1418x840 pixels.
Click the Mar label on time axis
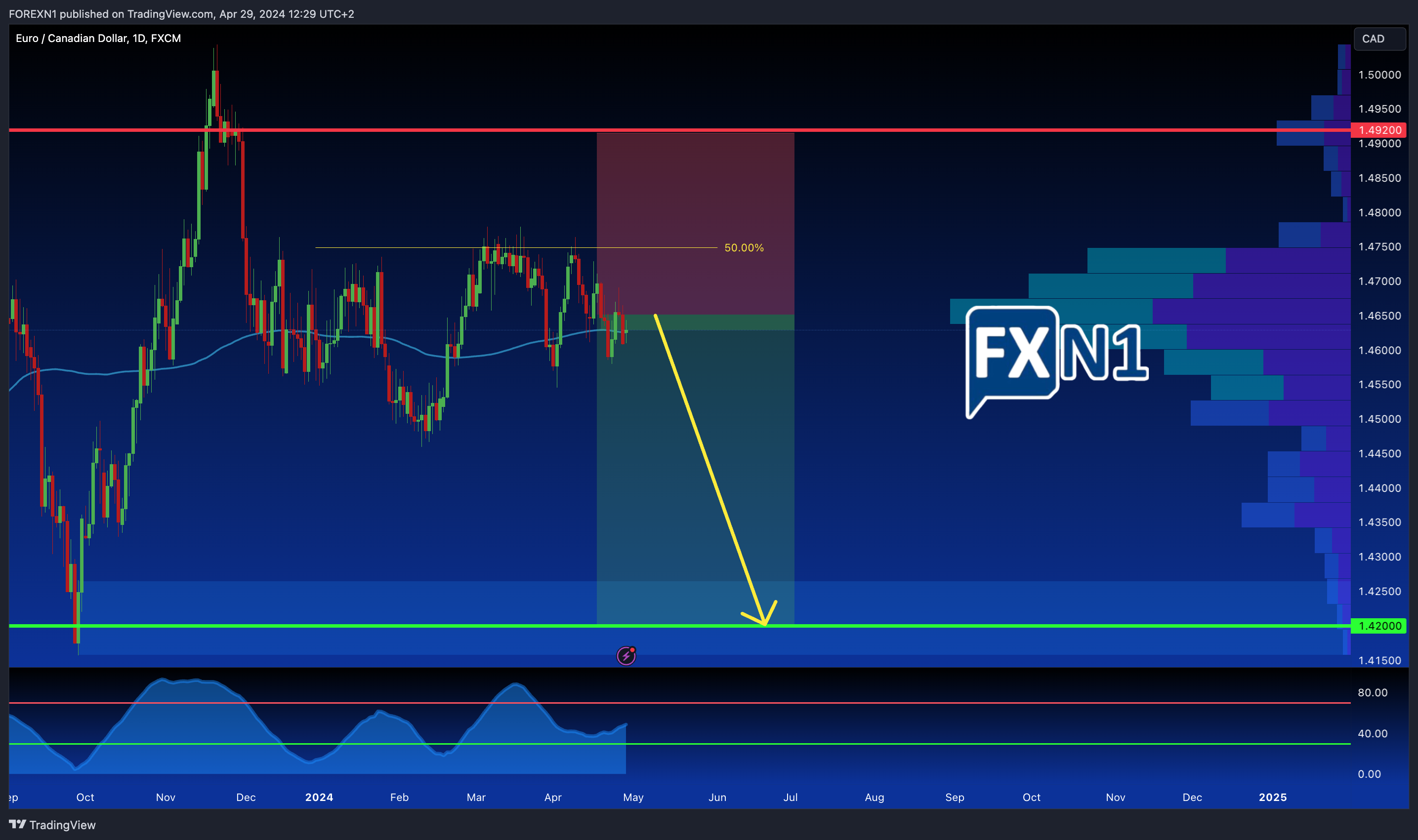click(x=476, y=797)
